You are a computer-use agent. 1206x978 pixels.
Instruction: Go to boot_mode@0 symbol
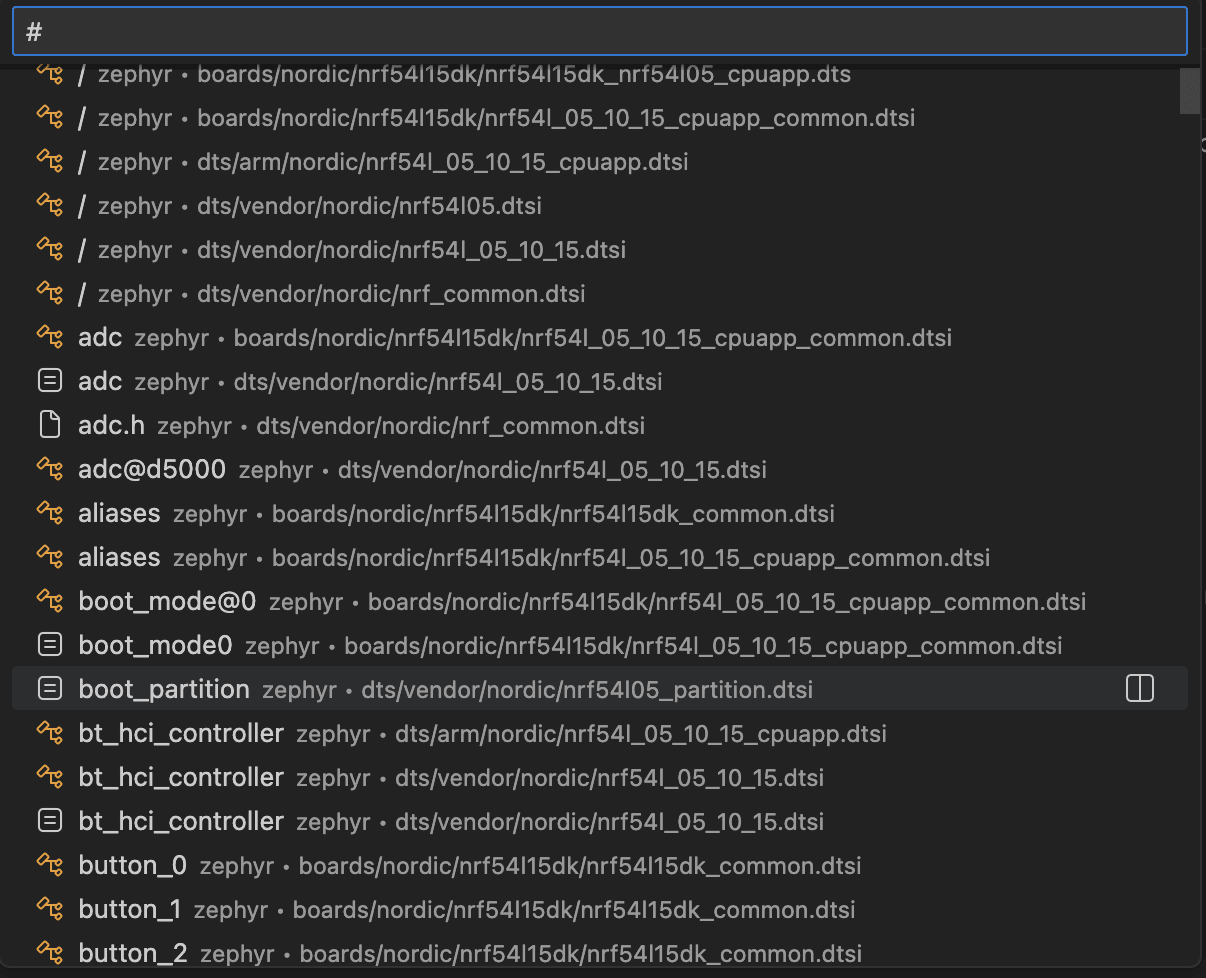click(599, 602)
